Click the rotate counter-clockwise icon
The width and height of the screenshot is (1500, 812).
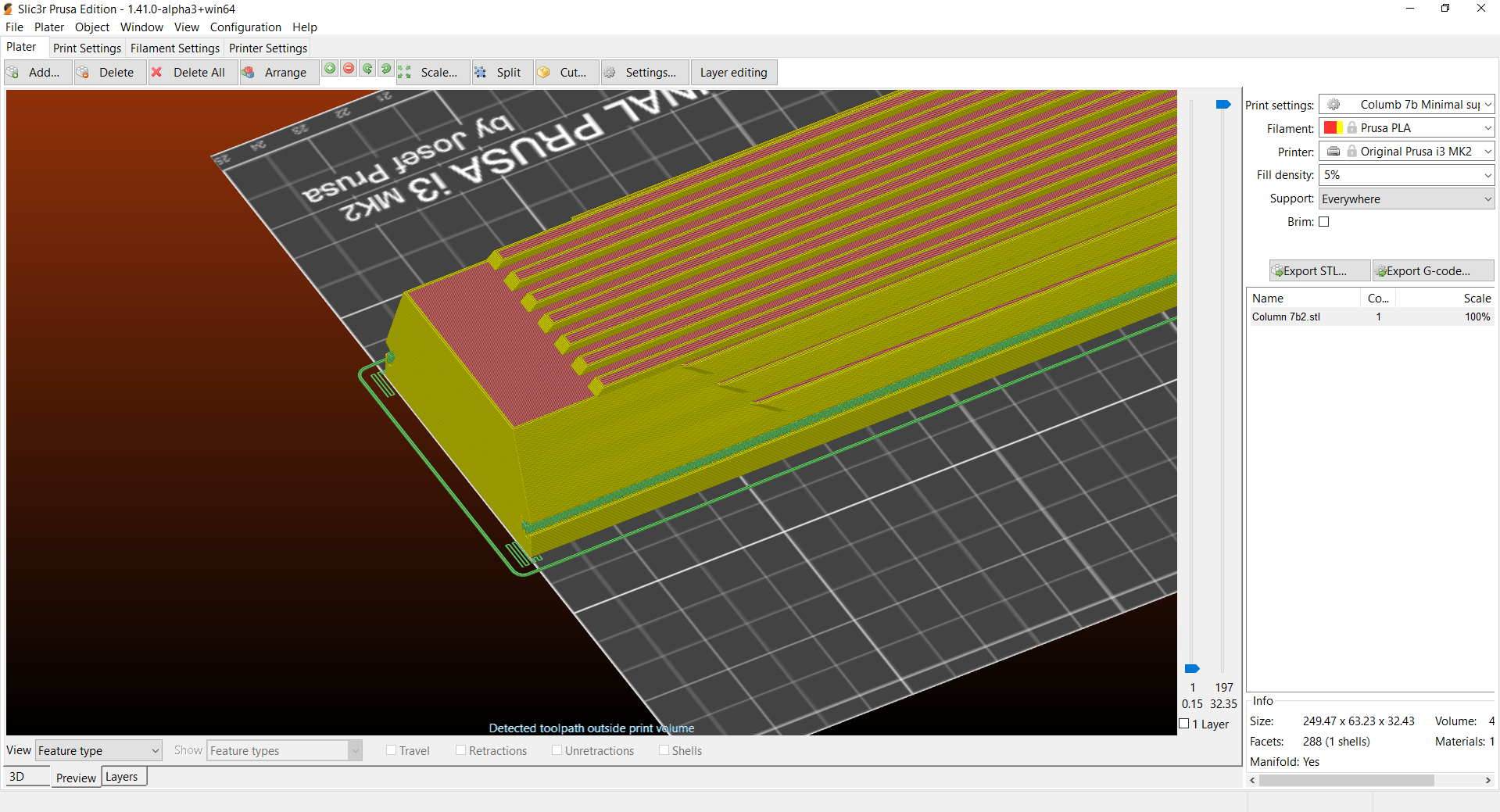pyautogui.click(x=367, y=69)
